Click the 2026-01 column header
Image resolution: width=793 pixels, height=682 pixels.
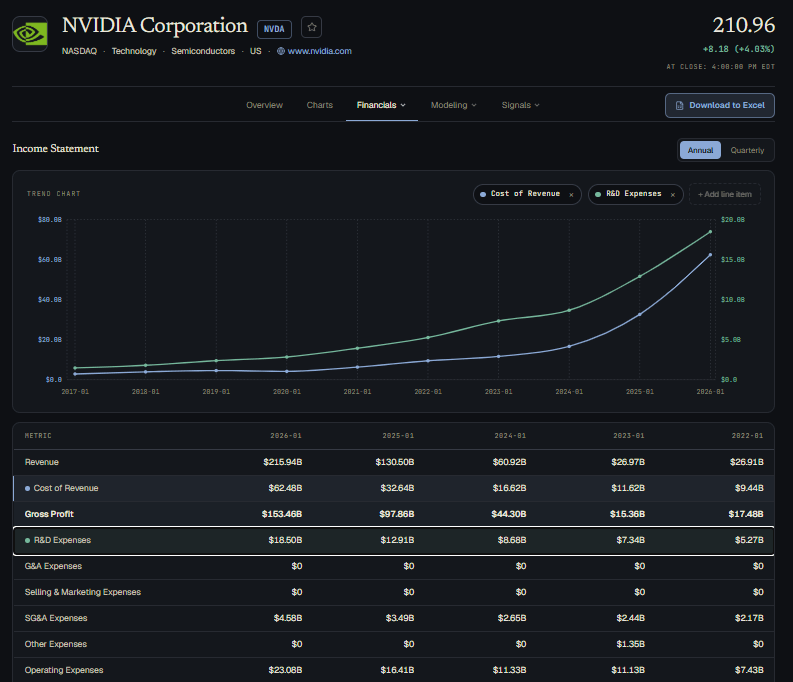[286, 436]
